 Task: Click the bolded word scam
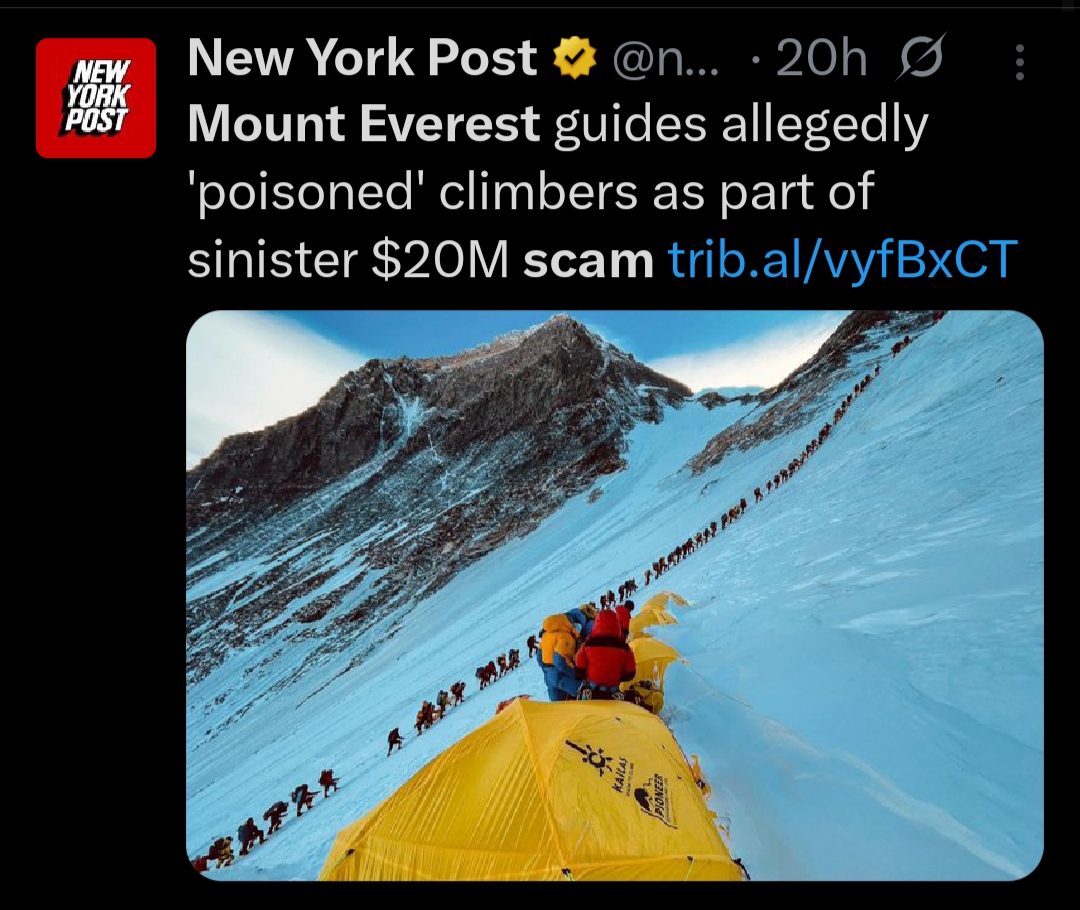588,262
